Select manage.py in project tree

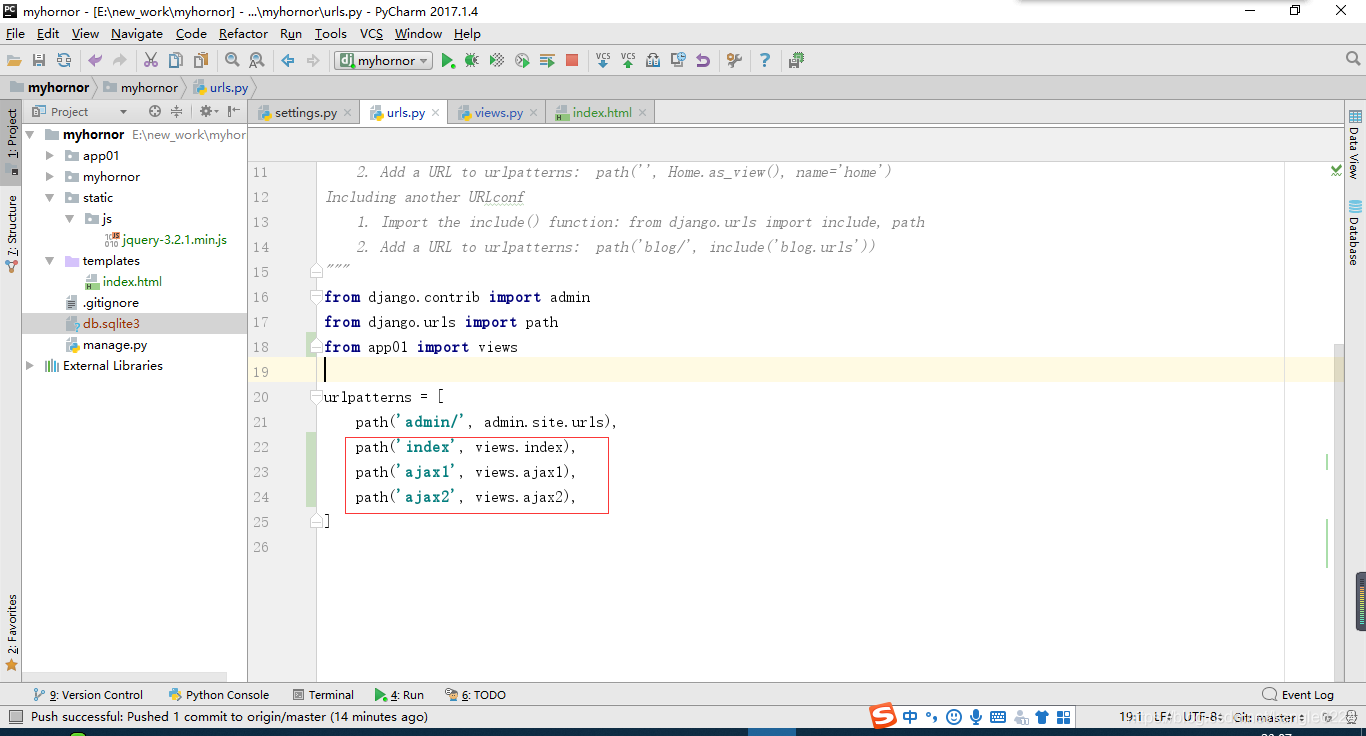105,345
